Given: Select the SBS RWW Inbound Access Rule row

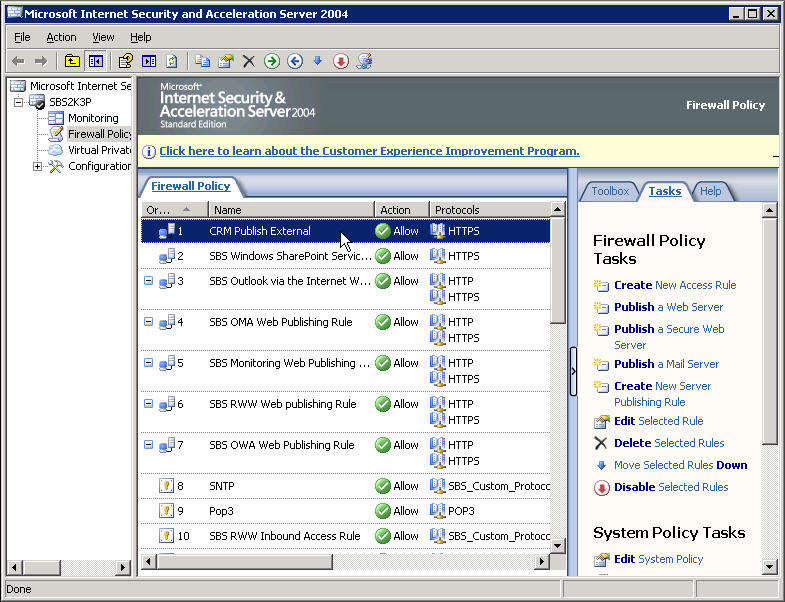Looking at the screenshot, I should [345, 536].
